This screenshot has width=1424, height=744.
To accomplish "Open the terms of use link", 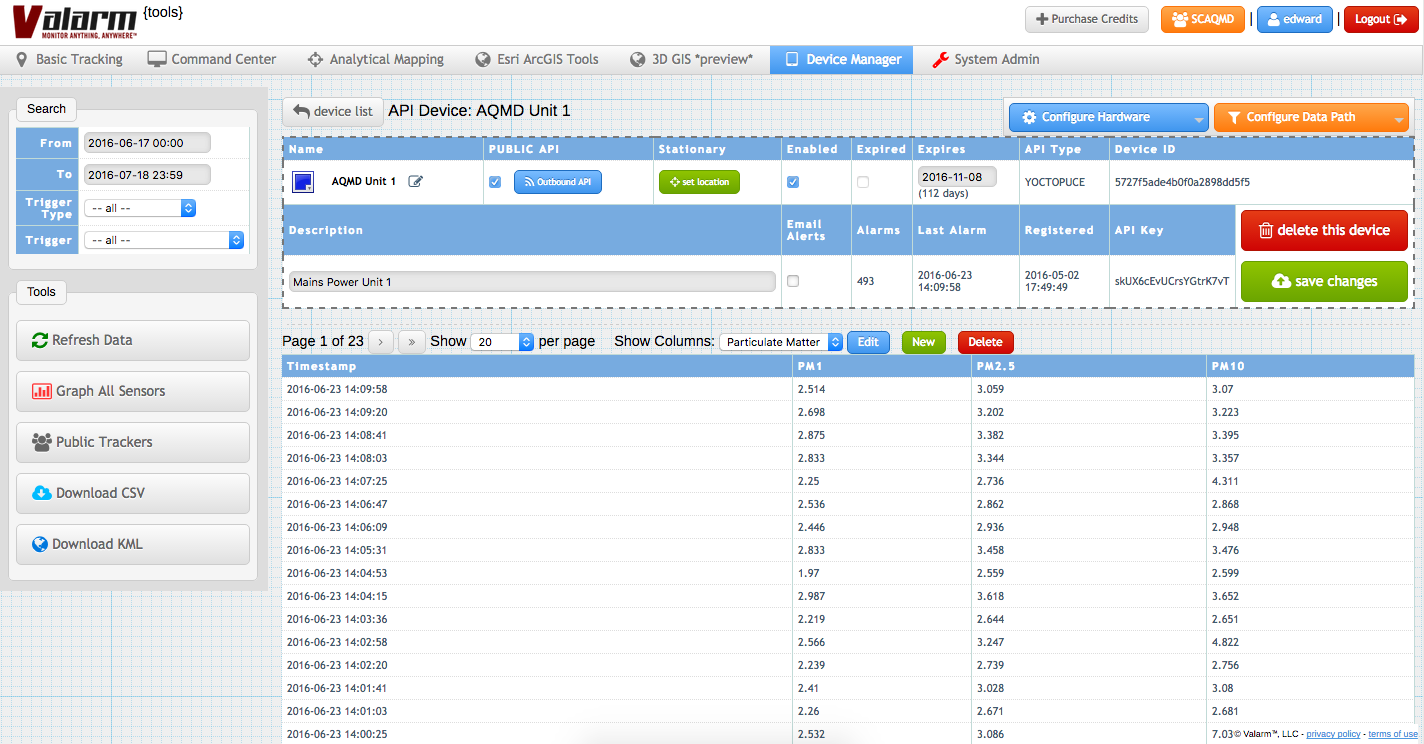I will (x=1393, y=734).
